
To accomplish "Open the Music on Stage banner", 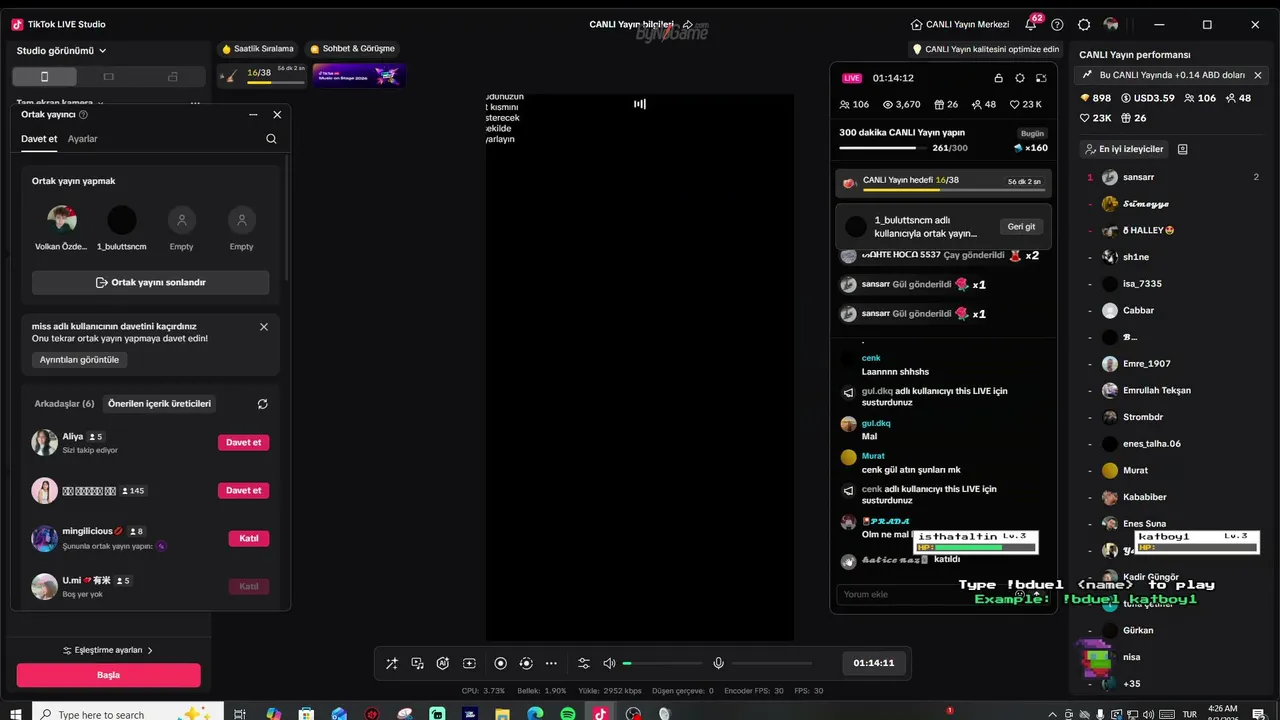I will [x=359, y=75].
